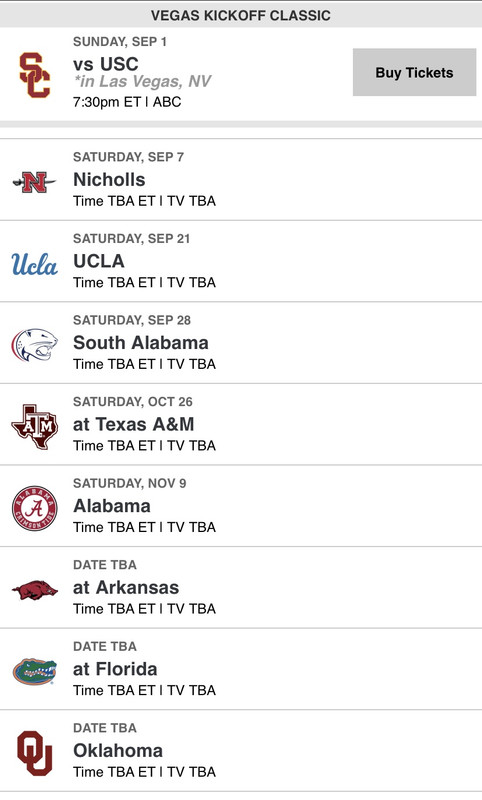Click the UCLA script logo
The width and height of the screenshot is (482, 800).
[35, 264]
